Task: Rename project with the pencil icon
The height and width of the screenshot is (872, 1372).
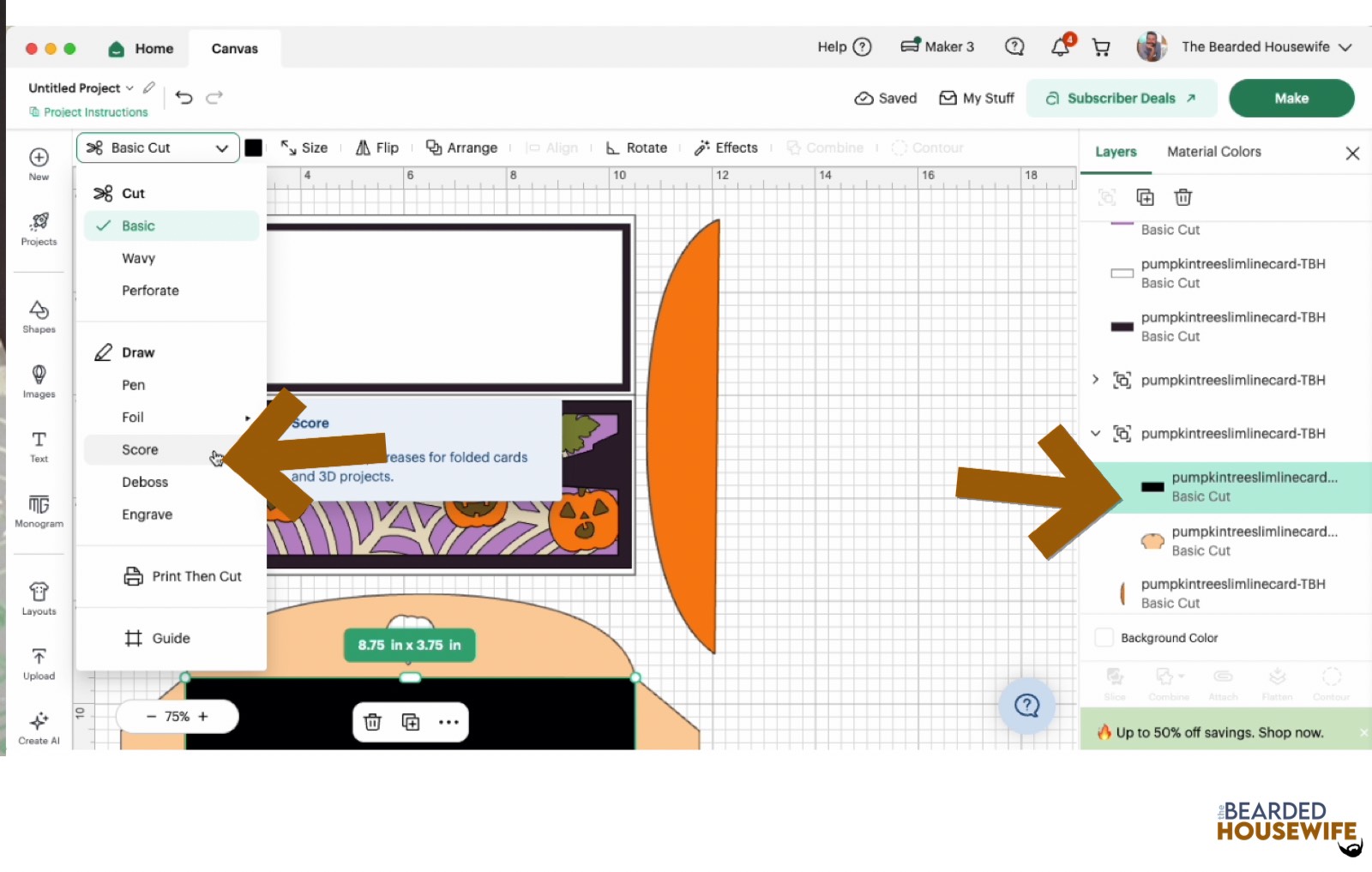Action: click(149, 87)
